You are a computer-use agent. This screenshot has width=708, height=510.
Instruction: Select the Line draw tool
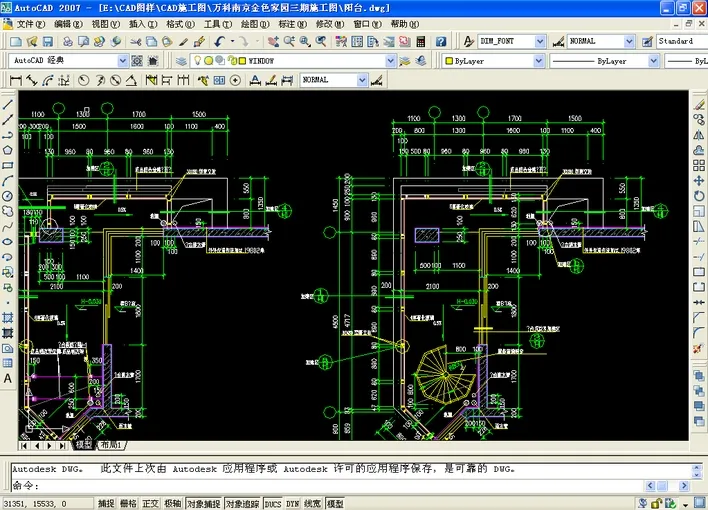8,104
